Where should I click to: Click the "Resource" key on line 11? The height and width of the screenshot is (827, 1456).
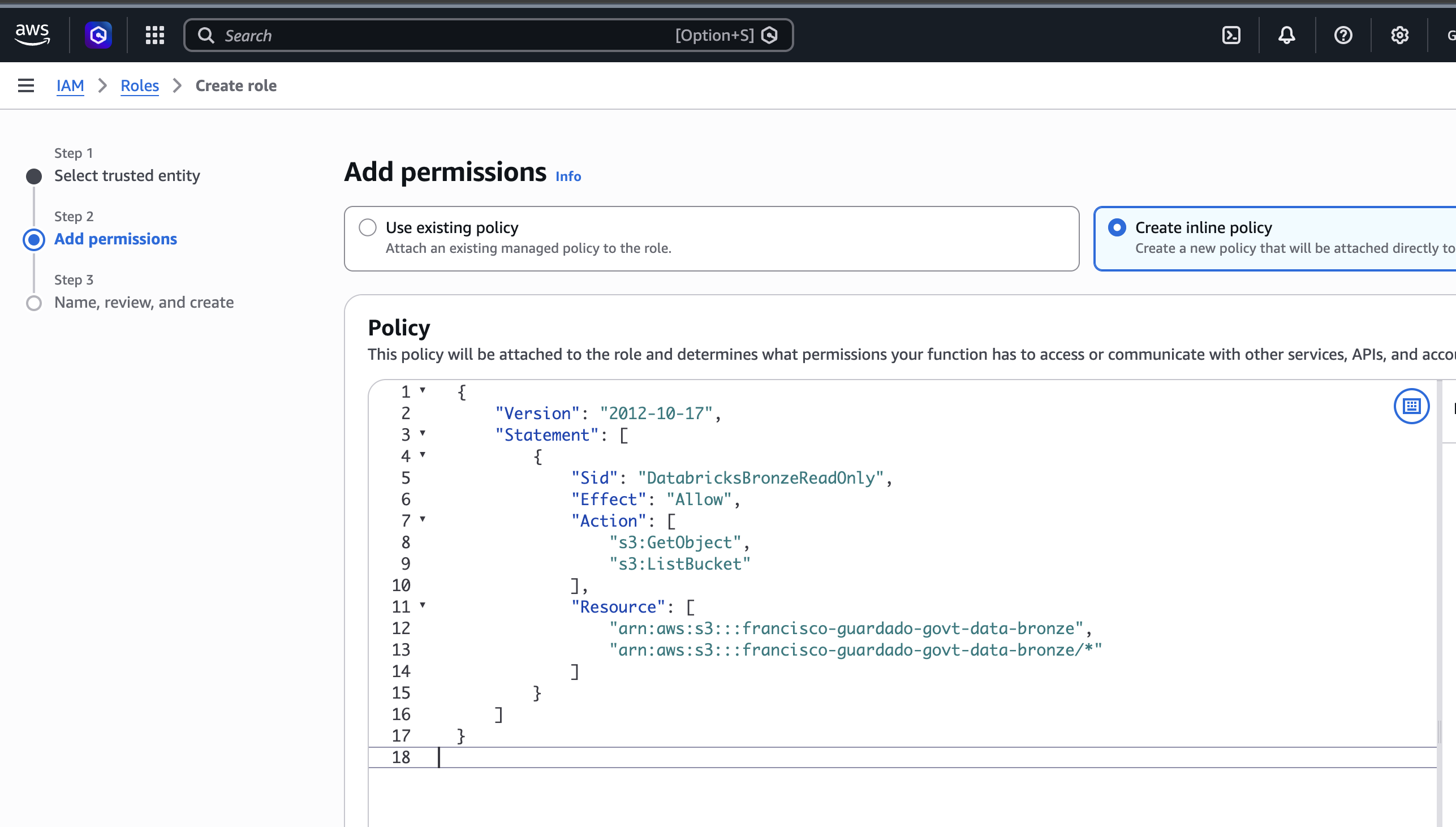point(618,606)
